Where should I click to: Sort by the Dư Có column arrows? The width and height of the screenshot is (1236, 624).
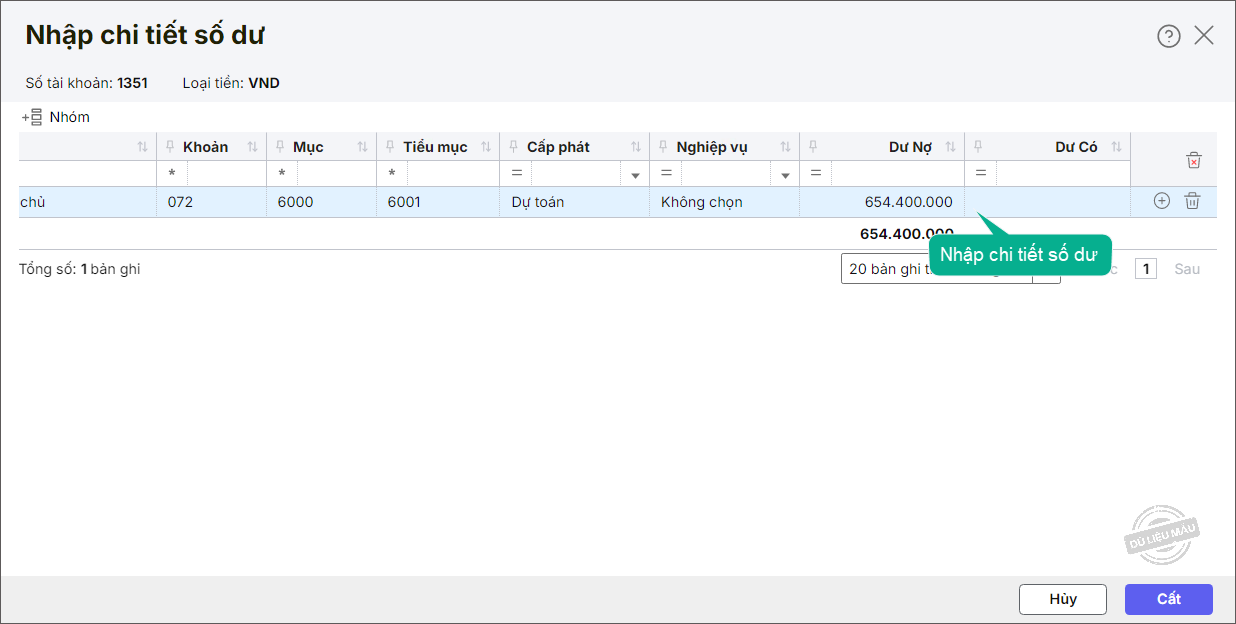point(1116,147)
